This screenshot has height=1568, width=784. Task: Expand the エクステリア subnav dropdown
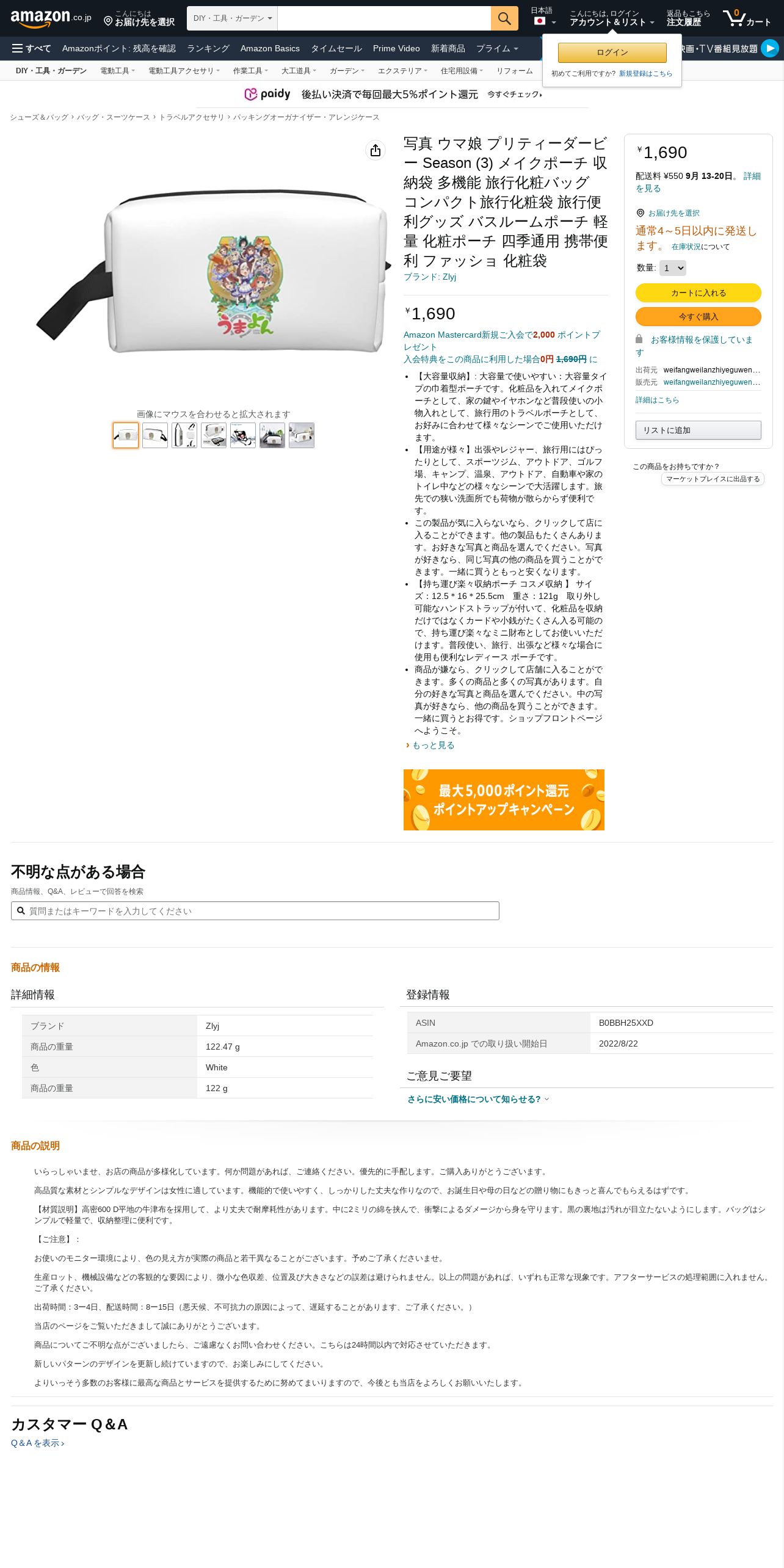pyautogui.click(x=402, y=71)
